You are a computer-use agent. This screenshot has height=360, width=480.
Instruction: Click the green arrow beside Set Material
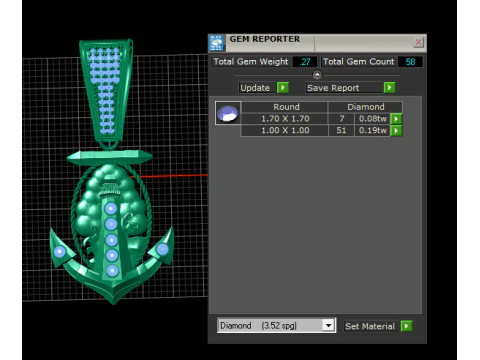(x=406, y=326)
